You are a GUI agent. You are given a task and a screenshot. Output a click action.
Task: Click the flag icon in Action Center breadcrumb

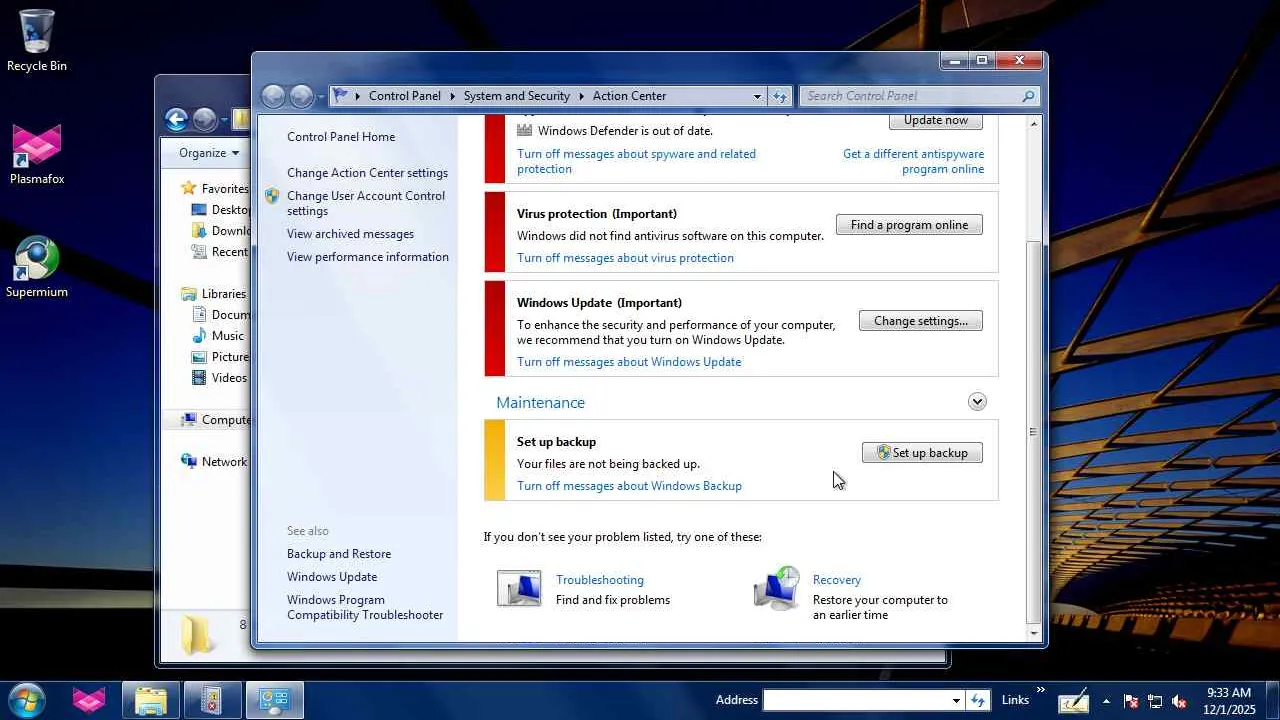tap(341, 96)
